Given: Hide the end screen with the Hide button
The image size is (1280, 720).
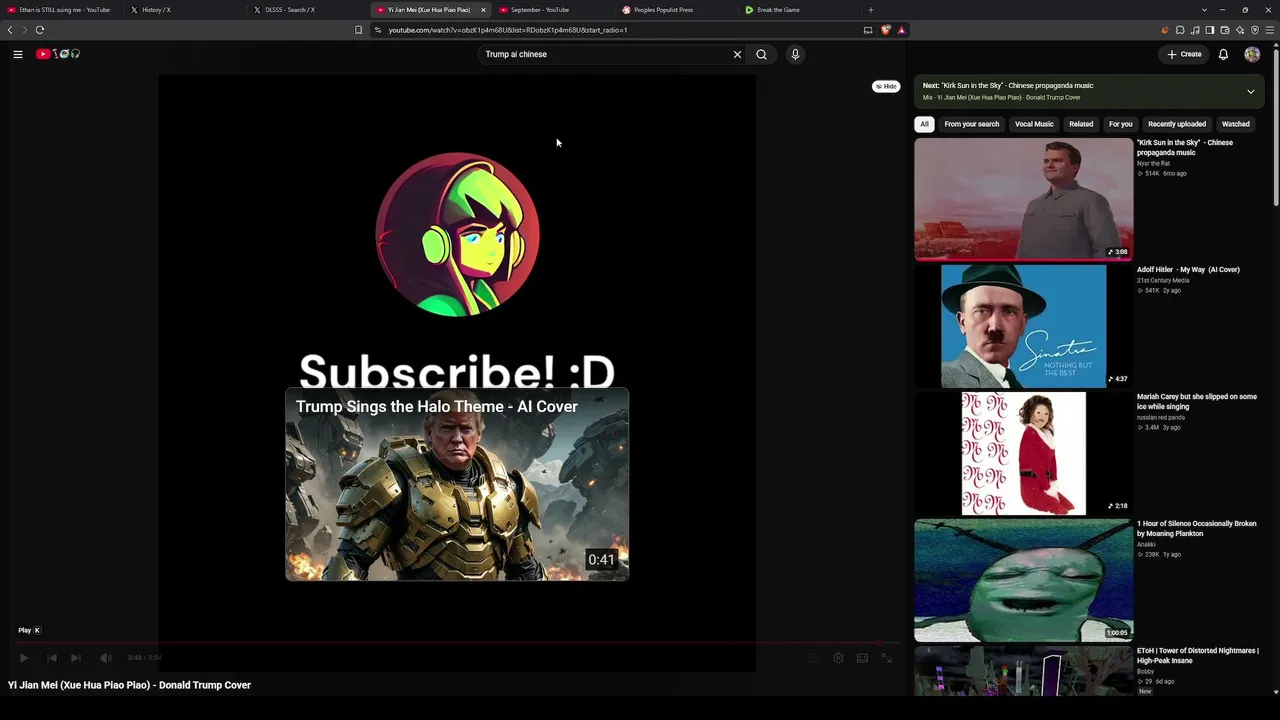Looking at the screenshot, I should [x=886, y=86].
